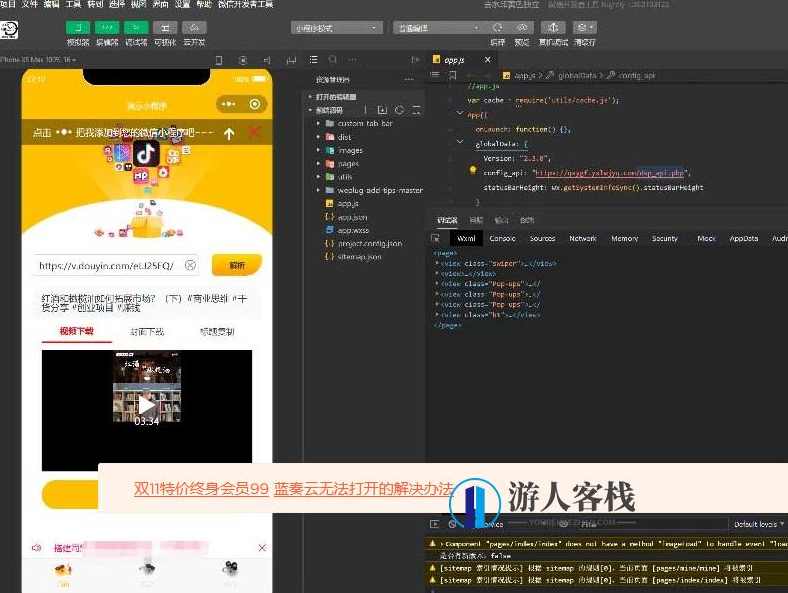Screen dimensions: 788x593
Task: Open the compile mode dropdown
Action: point(439,28)
